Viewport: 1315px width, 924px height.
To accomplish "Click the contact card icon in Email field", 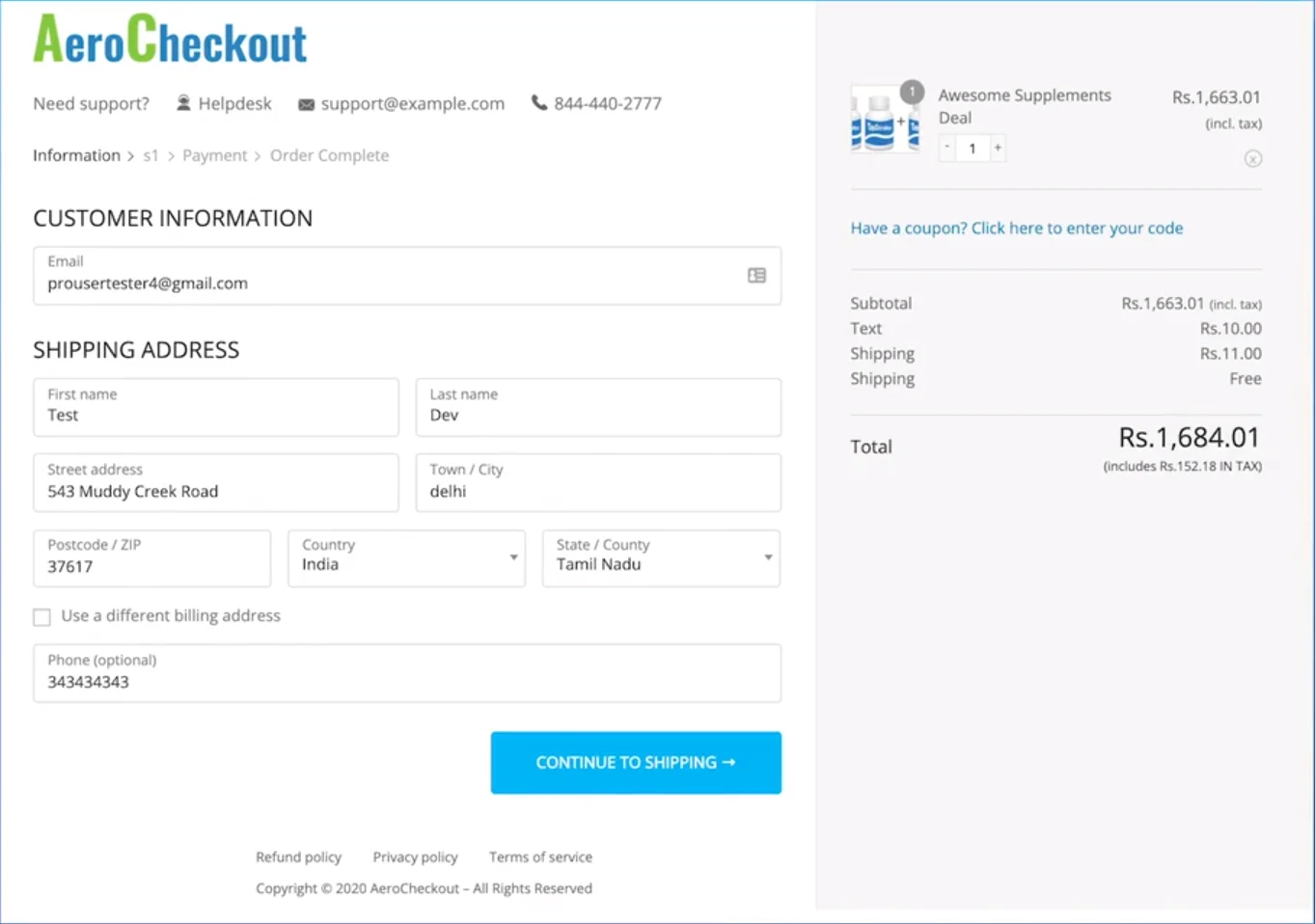I will point(756,276).
